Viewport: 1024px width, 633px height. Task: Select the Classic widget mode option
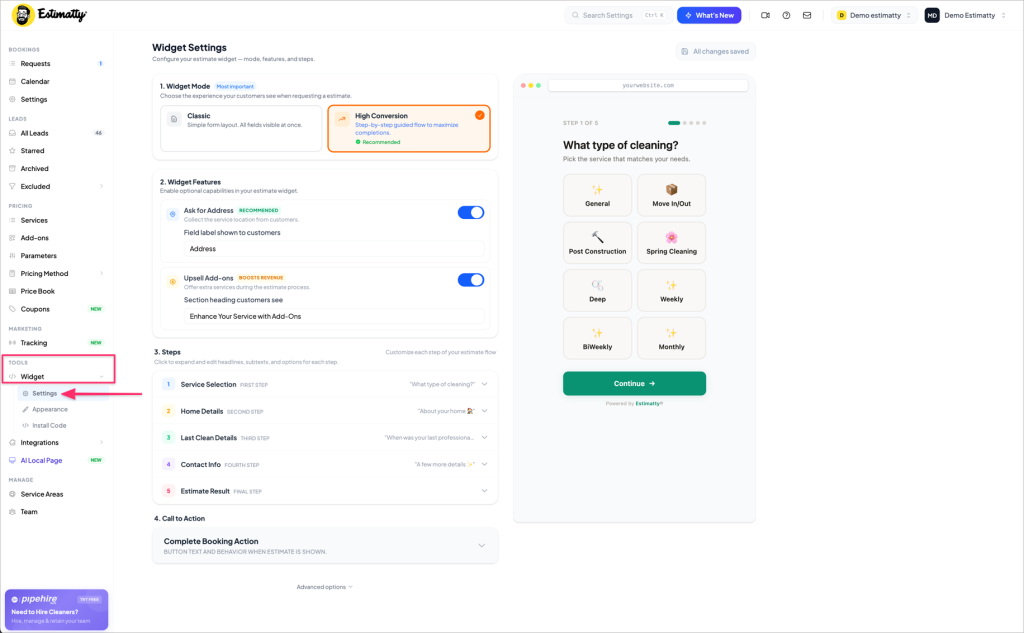point(241,129)
